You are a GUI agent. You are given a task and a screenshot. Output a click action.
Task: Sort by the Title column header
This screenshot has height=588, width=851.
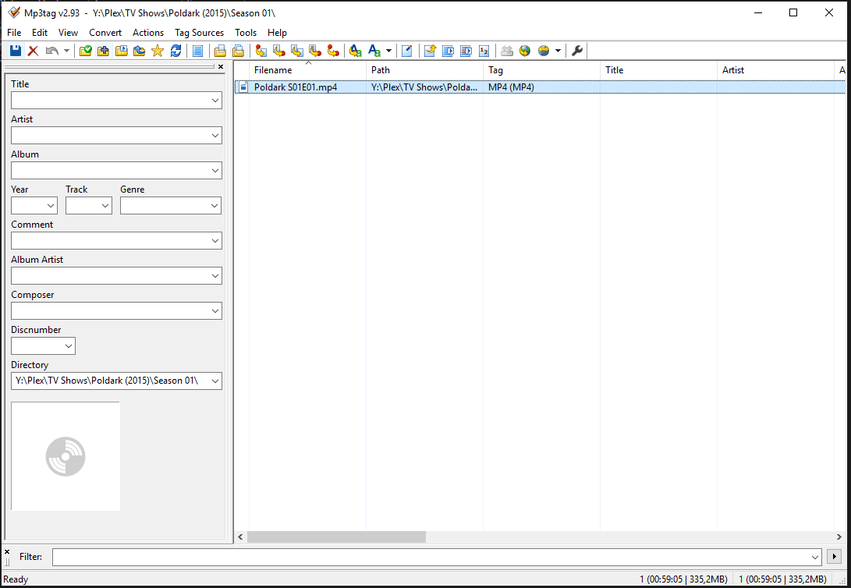[659, 70]
